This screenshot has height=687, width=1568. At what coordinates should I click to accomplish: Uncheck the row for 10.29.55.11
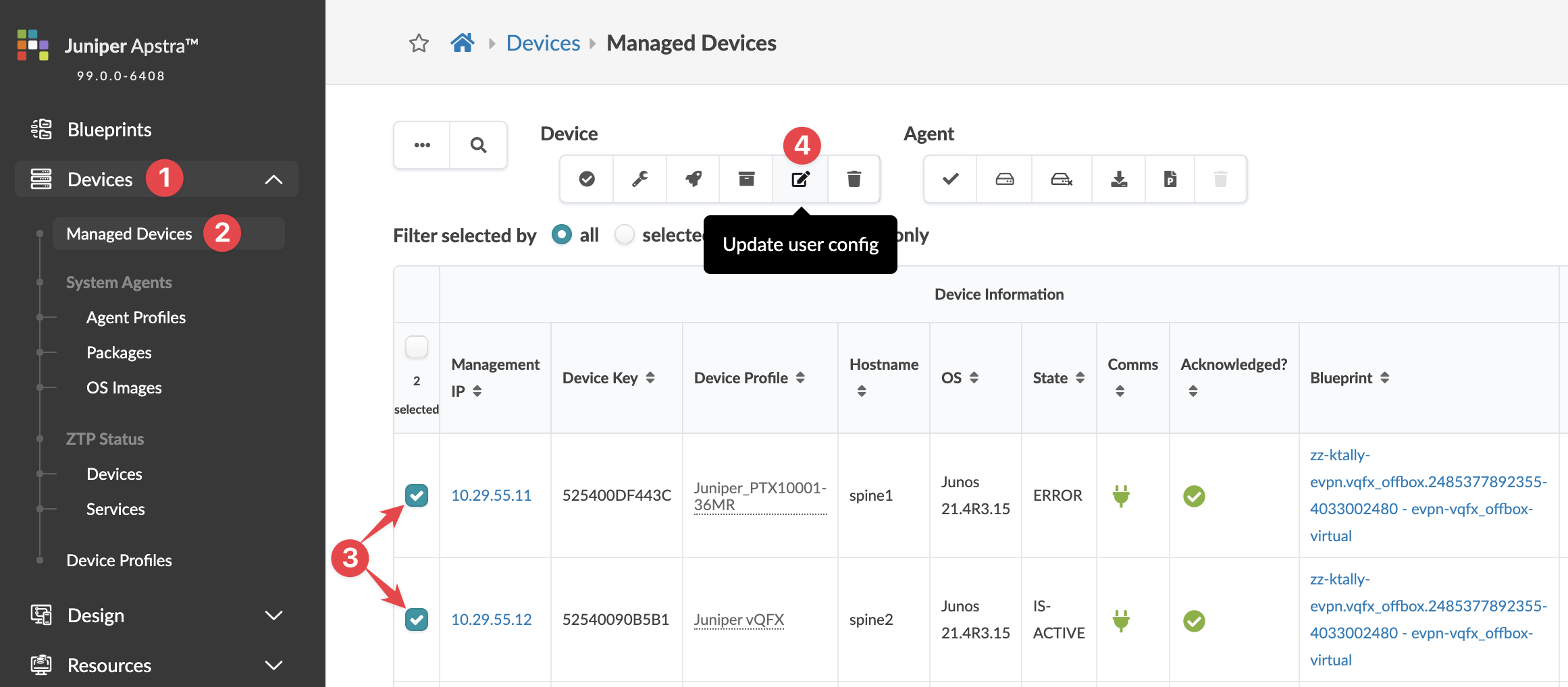417,495
